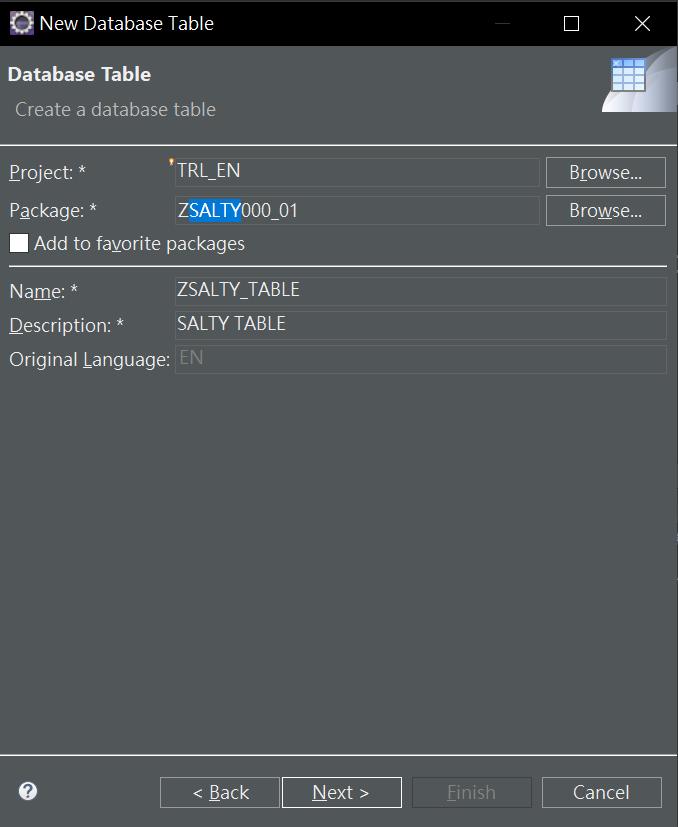Click the help question mark icon
This screenshot has height=827, width=678.
pyautogui.click(x=28, y=791)
